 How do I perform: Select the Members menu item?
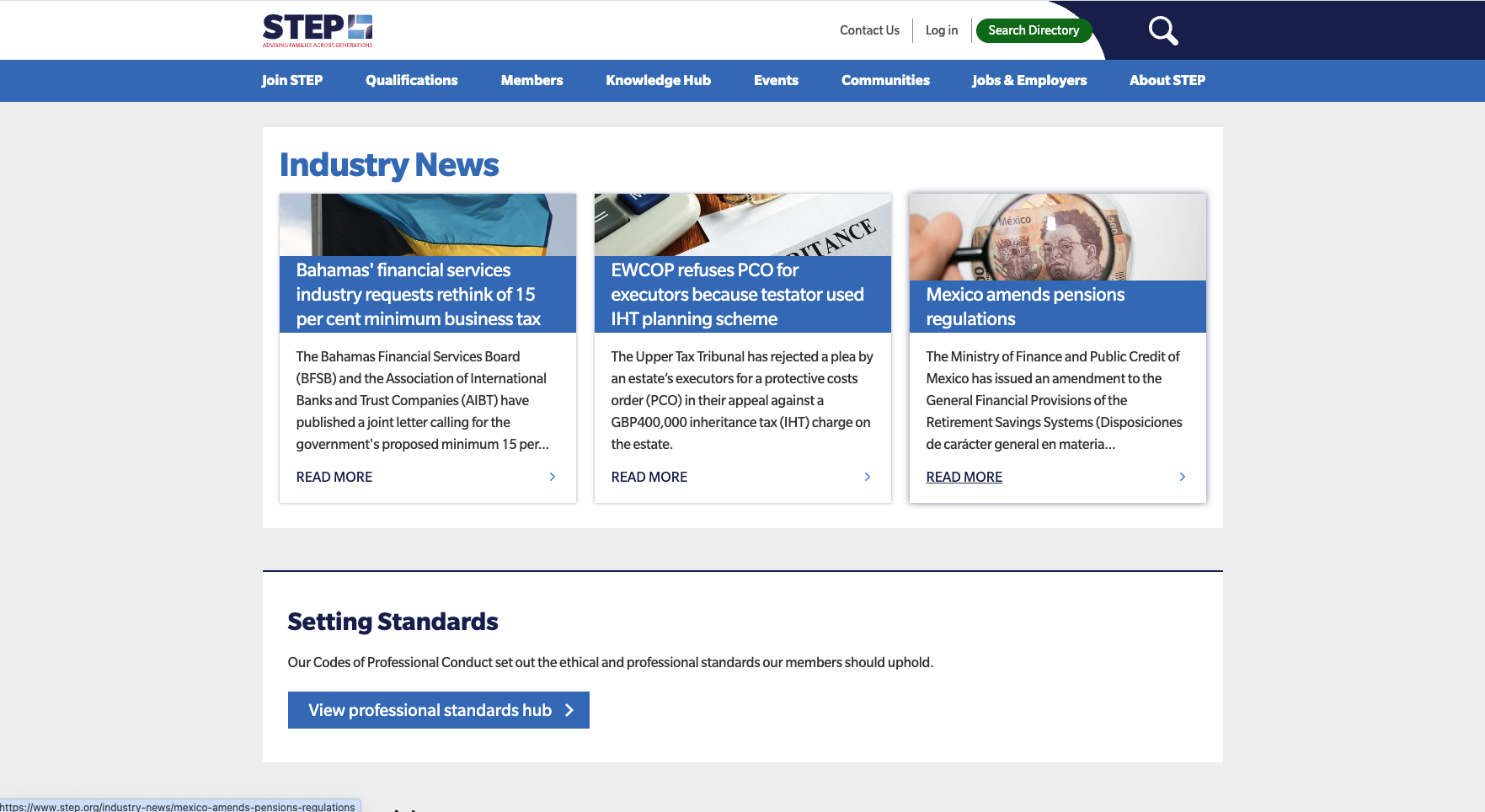[x=532, y=80]
